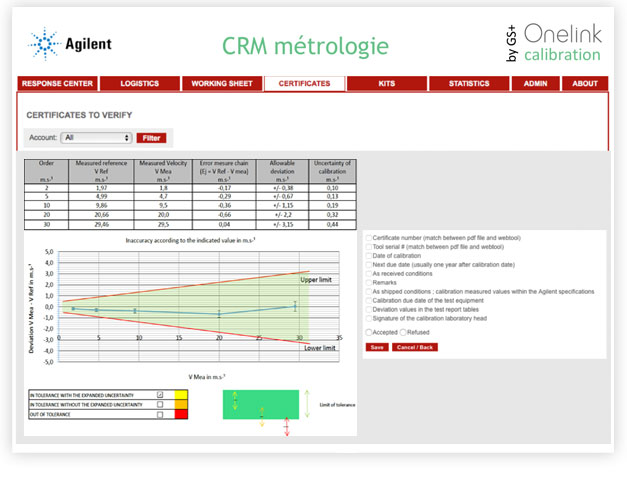Click the Uncertainty of calibration header
Viewport: 627px width, 498px height.
(332, 172)
